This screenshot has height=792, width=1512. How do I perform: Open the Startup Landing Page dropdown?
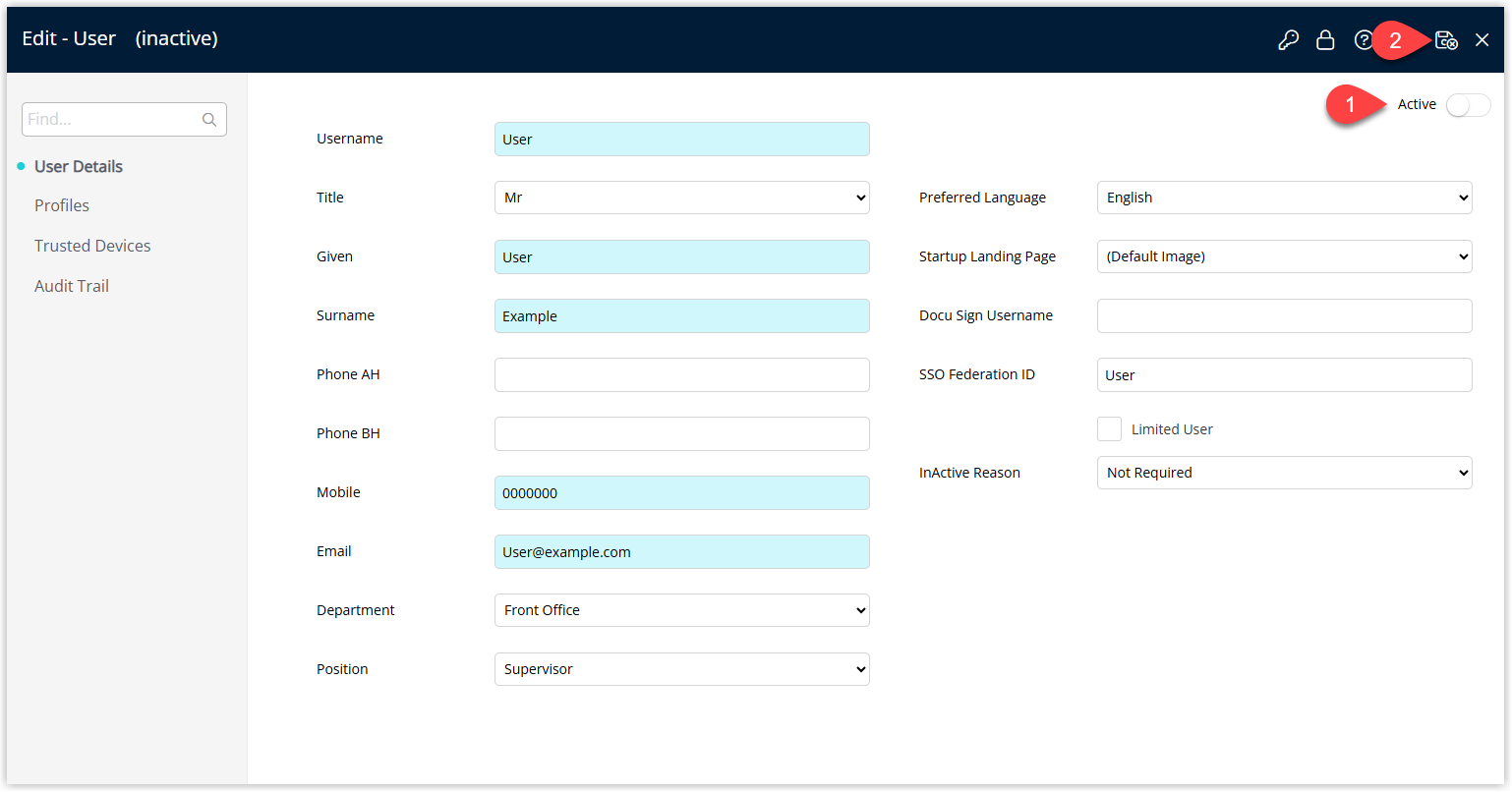point(1284,256)
